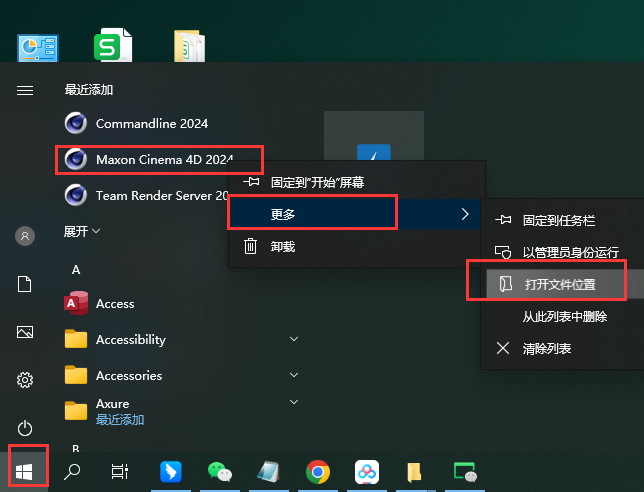Select 固定到"开始"屏幕 in context menu
644x492 pixels.
pyautogui.click(x=356, y=182)
